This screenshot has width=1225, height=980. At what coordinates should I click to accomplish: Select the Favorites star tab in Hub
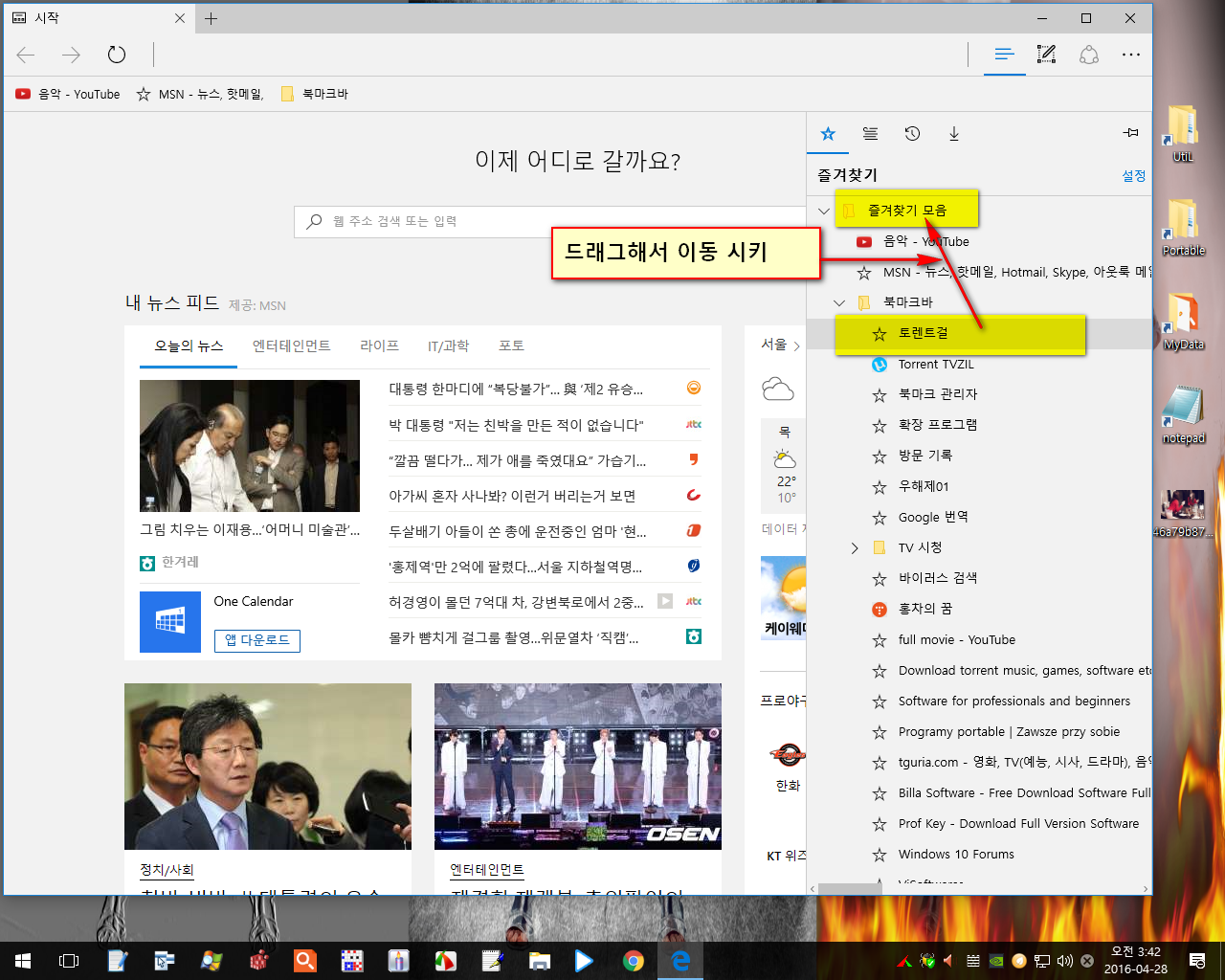pyautogui.click(x=828, y=134)
